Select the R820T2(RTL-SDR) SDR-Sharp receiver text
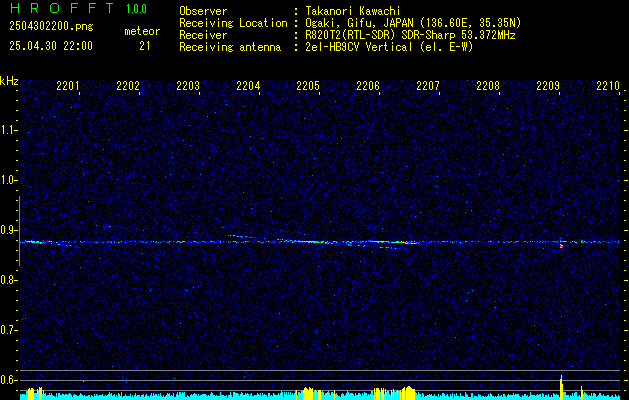 point(410,35)
